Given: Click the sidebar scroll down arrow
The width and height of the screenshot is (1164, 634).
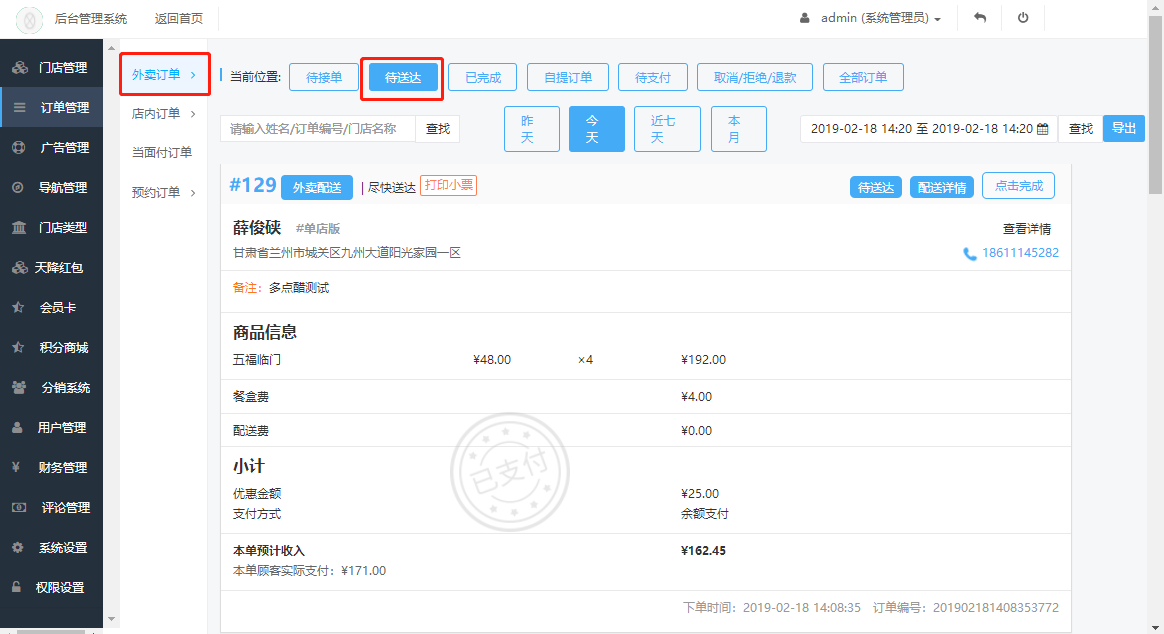Looking at the screenshot, I should click(111, 618).
